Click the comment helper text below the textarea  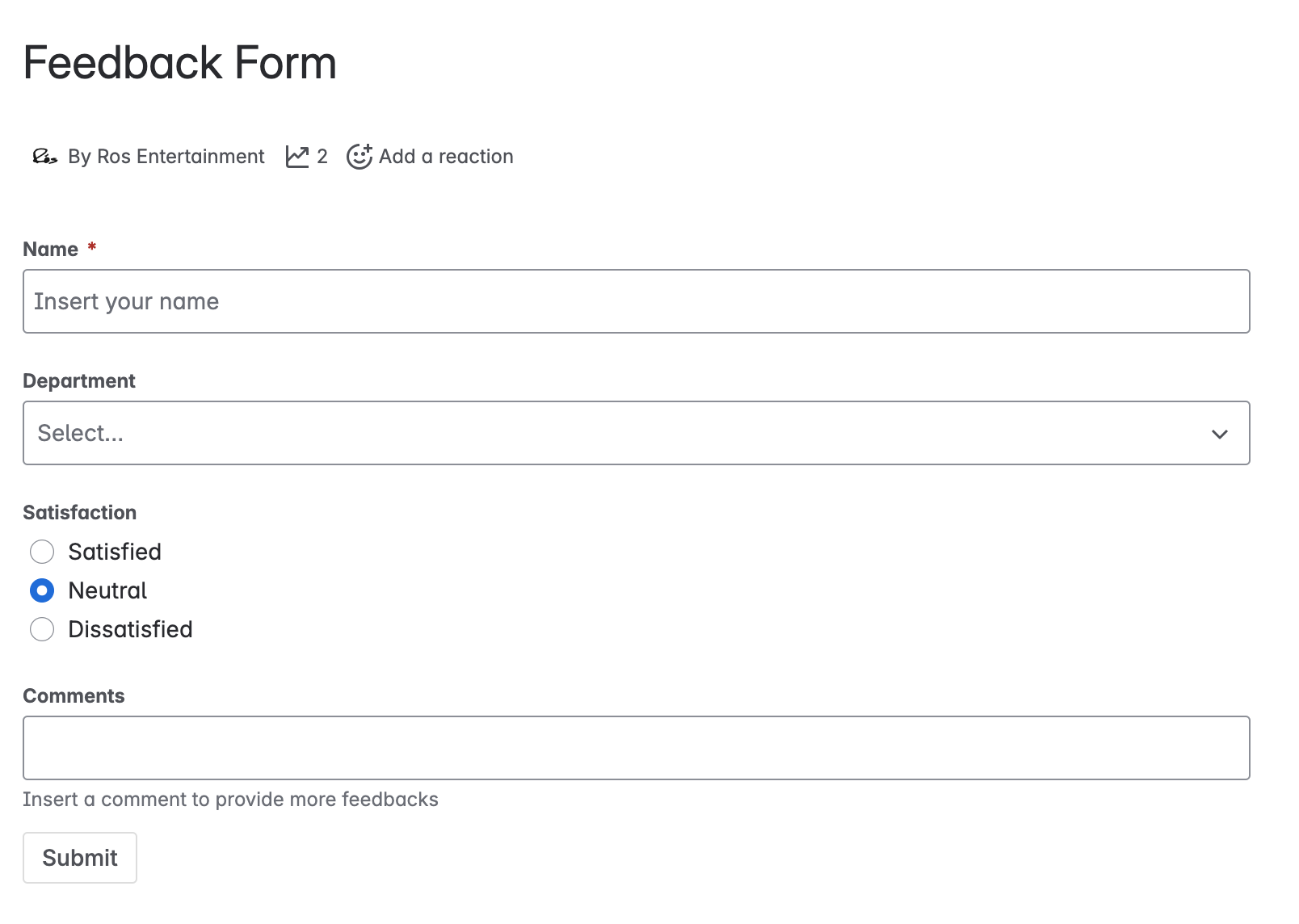click(x=232, y=799)
